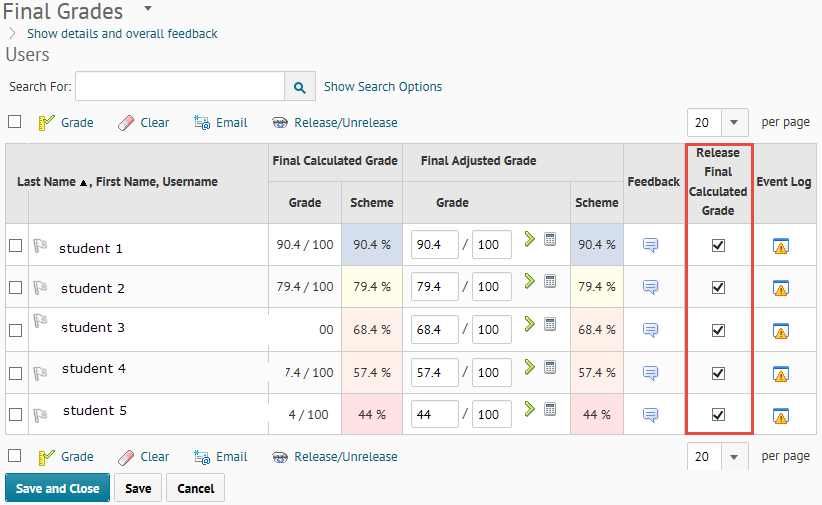Click flag icon next to student 5
This screenshot has height=505, width=822.
[41, 412]
